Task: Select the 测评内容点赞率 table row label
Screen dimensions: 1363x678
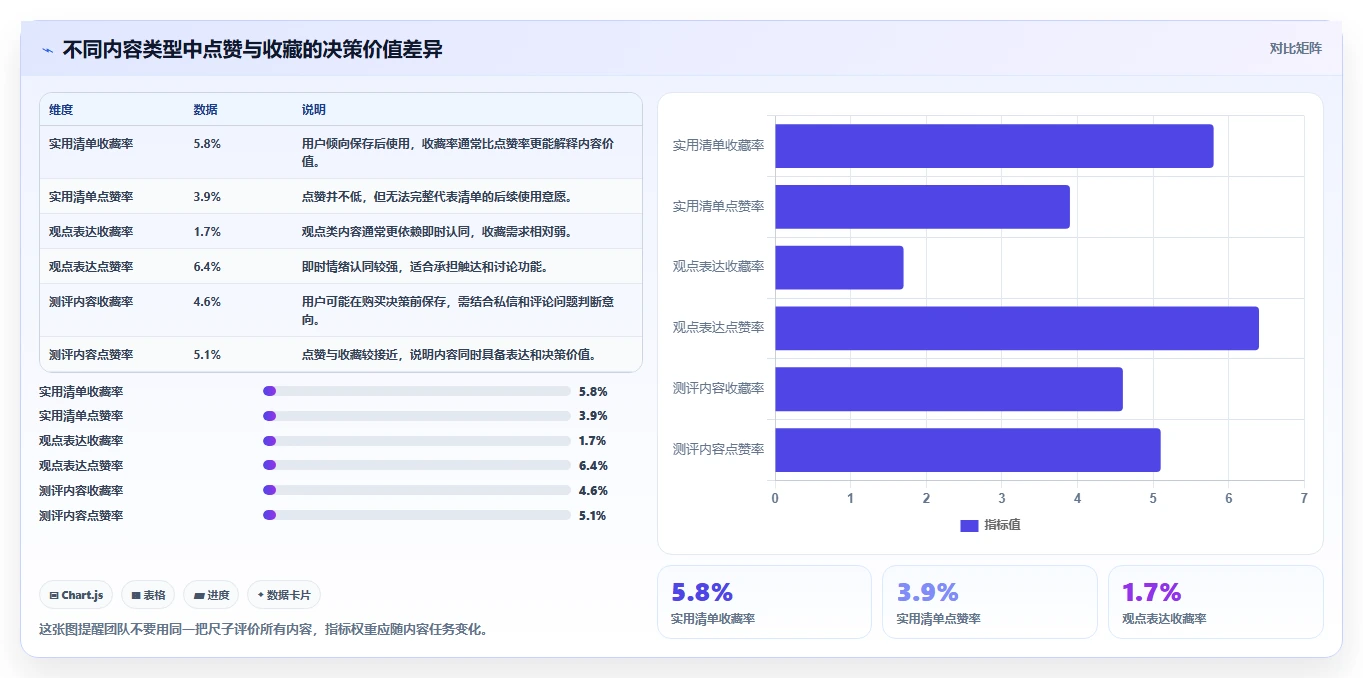Action: [x=91, y=355]
